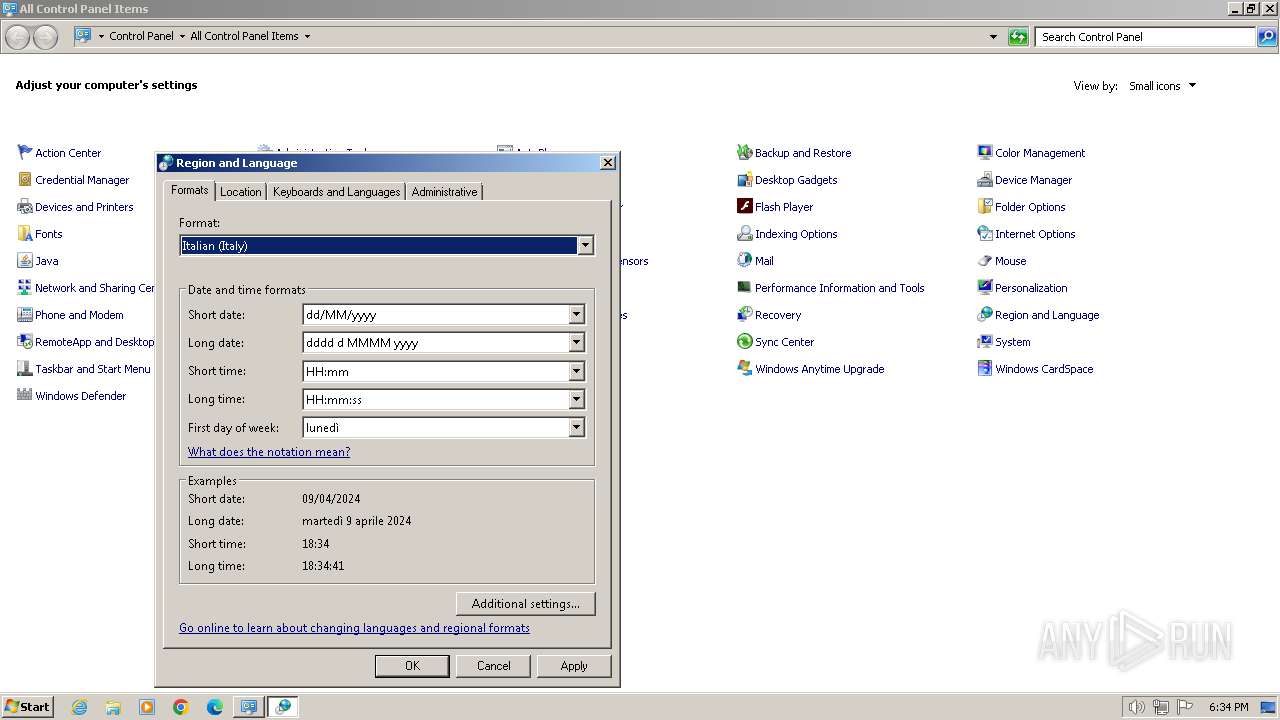Image resolution: width=1280 pixels, height=720 pixels.
Task: Switch to the Administrative tab
Action: click(x=444, y=191)
